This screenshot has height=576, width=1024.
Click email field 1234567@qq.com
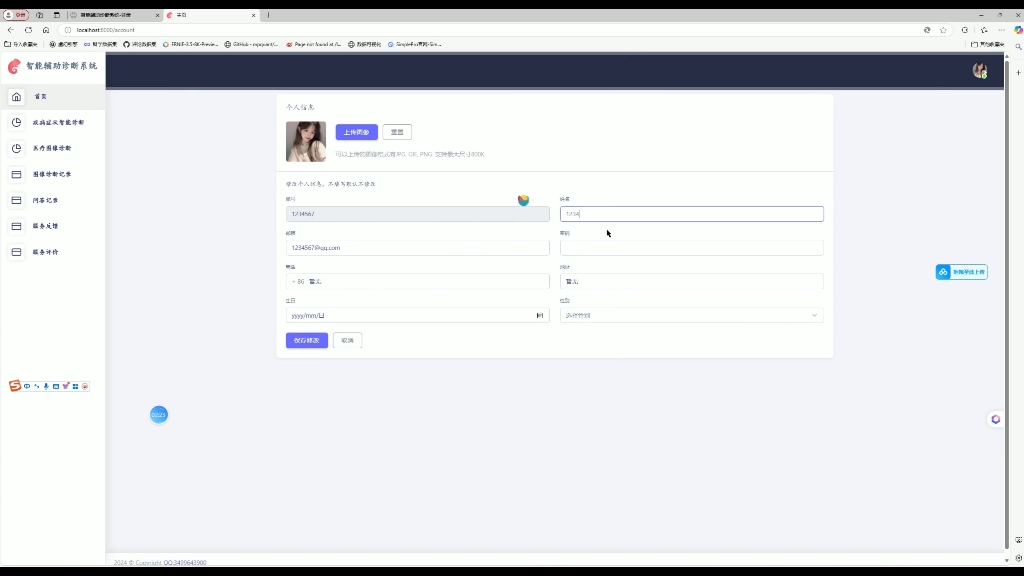(x=418, y=248)
